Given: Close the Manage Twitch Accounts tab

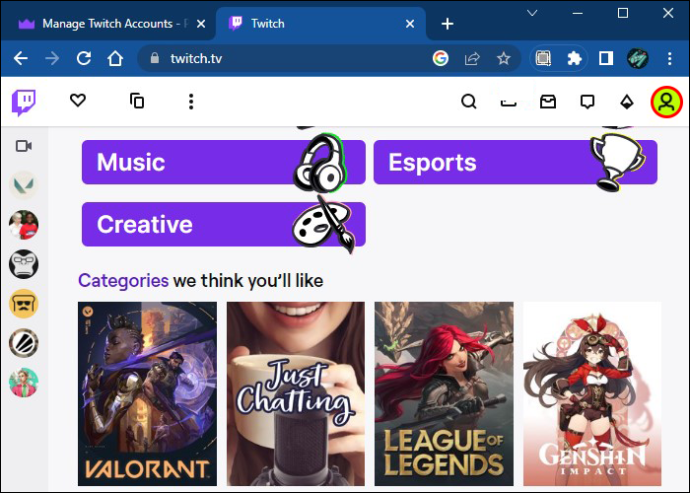Looking at the screenshot, I should [201, 24].
